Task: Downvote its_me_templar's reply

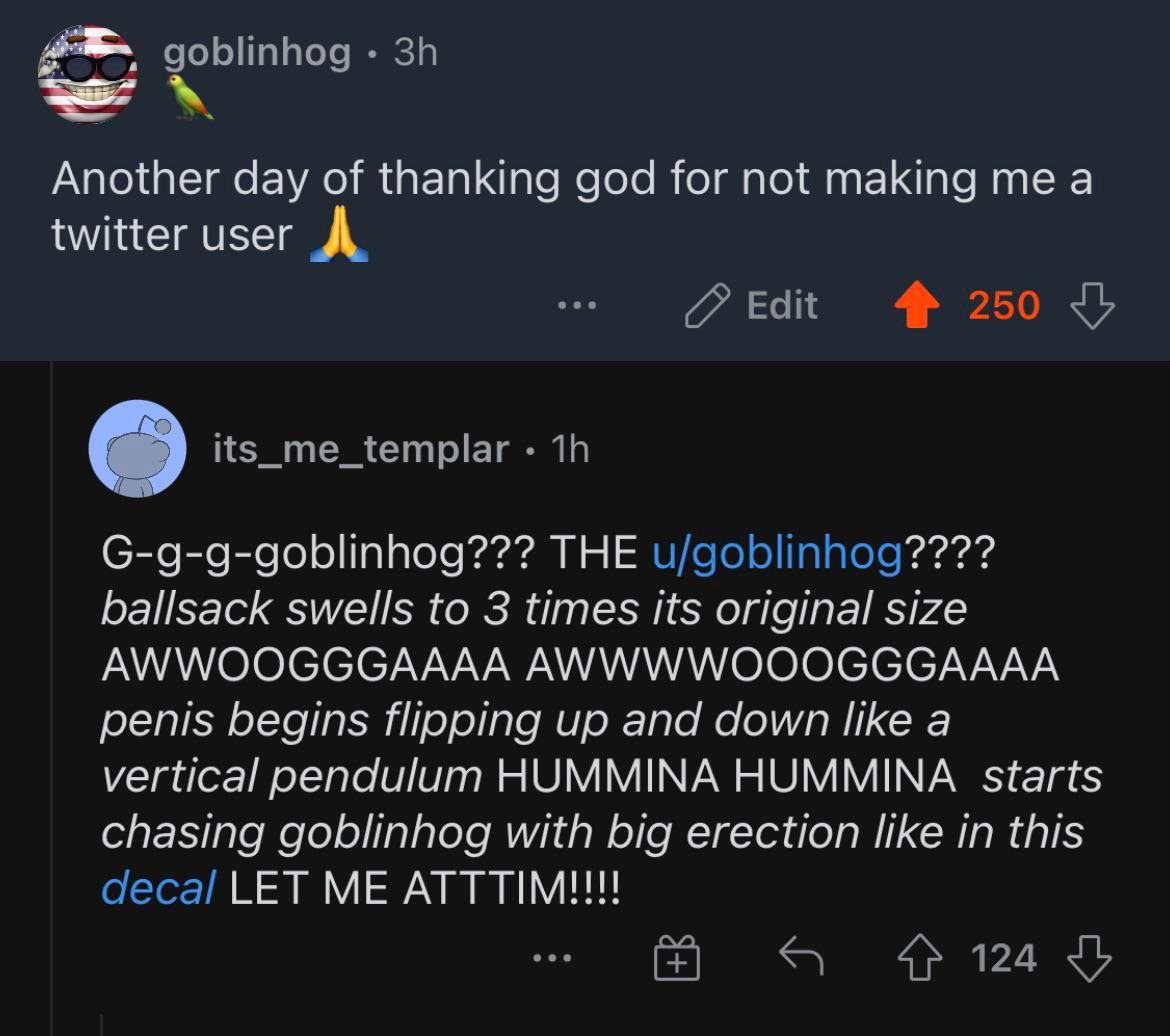Action: point(1089,958)
